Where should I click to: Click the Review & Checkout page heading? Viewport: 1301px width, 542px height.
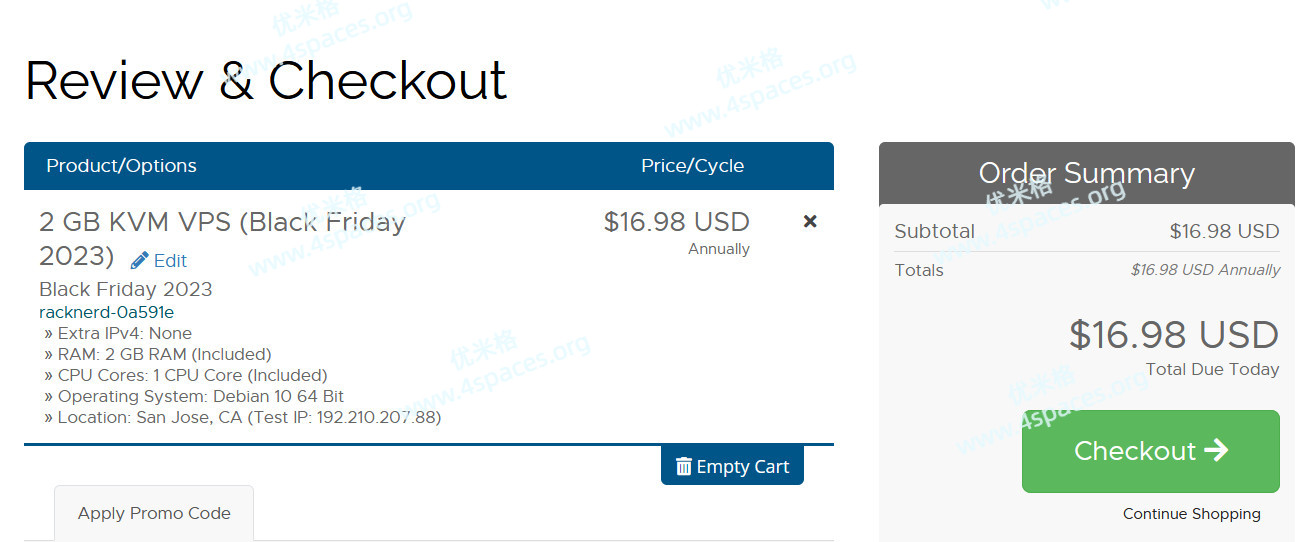pyautogui.click(x=266, y=81)
